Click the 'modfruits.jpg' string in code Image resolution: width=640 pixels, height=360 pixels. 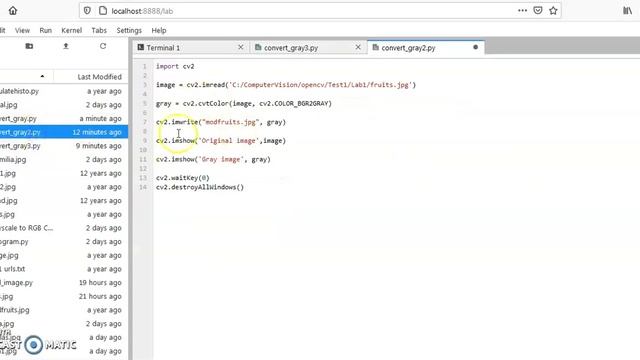point(231,122)
